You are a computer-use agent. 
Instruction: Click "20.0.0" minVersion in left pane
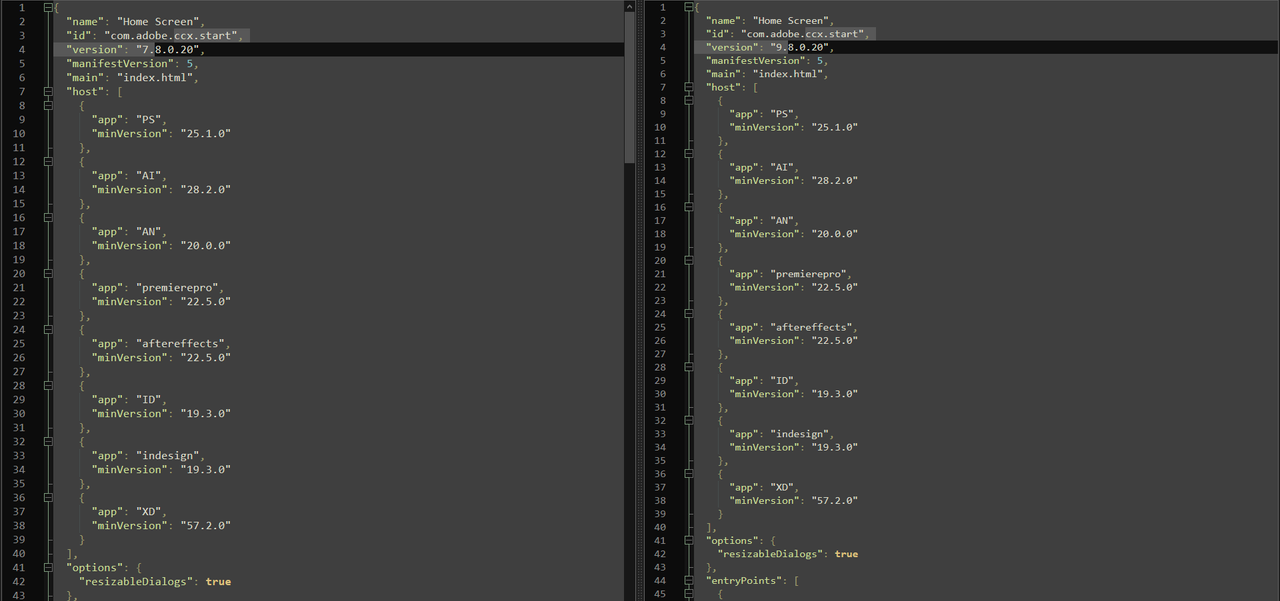click(x=206, y=246)
